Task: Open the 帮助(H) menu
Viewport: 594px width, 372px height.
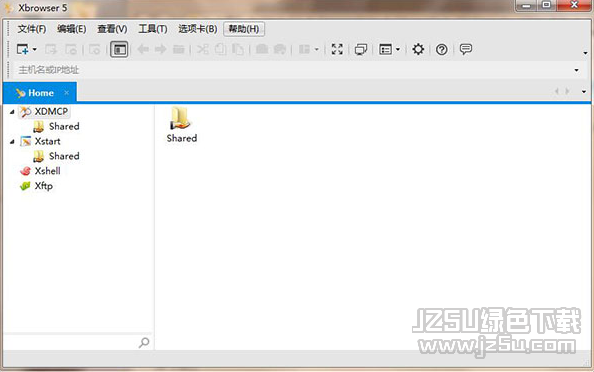Action: click(244, 29)
